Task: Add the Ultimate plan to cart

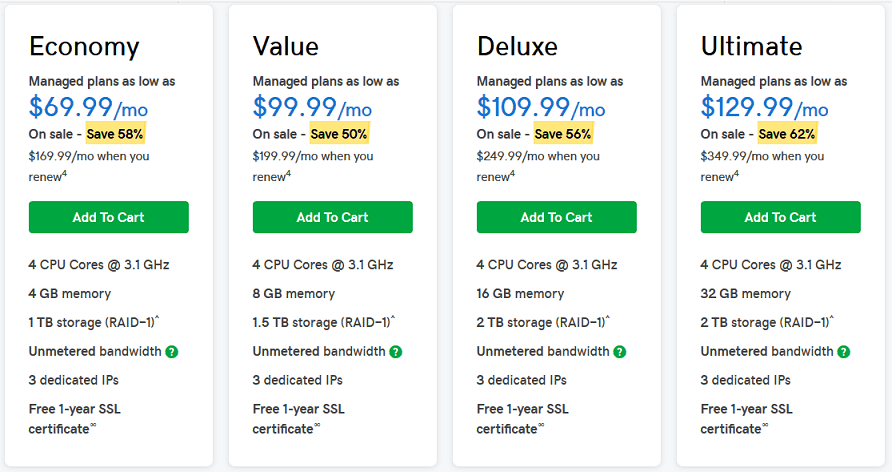Action: coord(780,217)
